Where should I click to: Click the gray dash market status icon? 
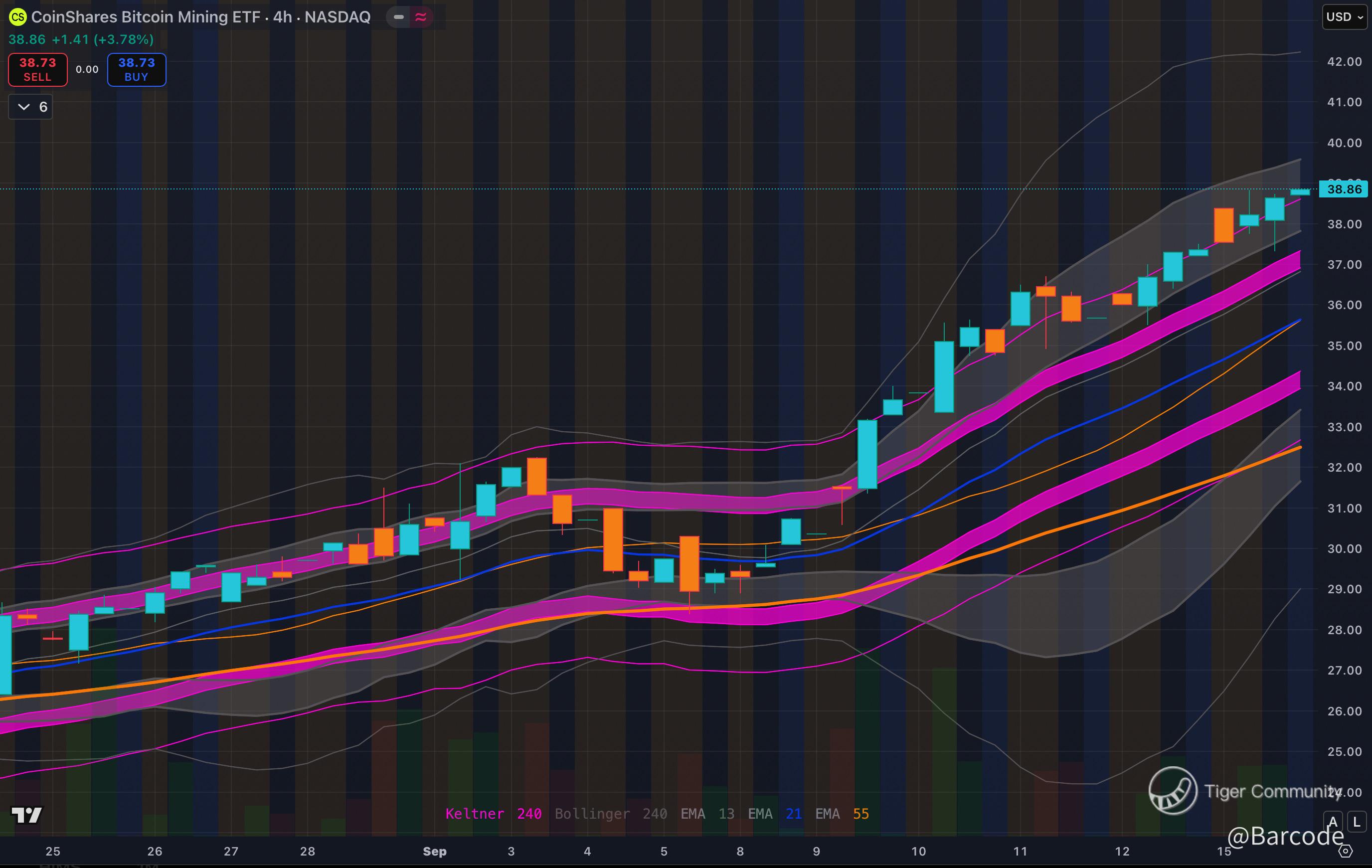[399, 17]
